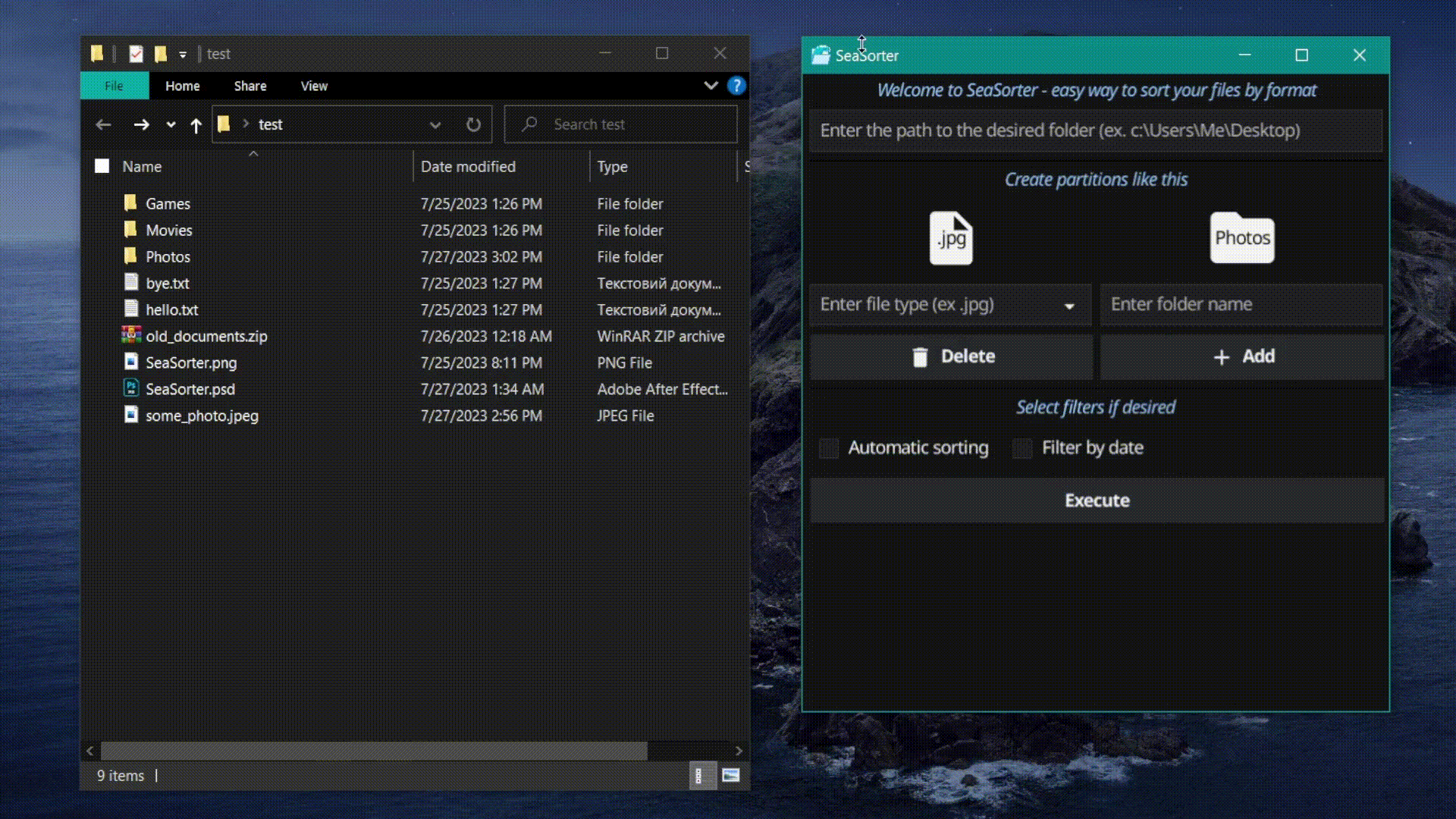Enable the Automatic sorting checkbox

click(x=829, y=448)
